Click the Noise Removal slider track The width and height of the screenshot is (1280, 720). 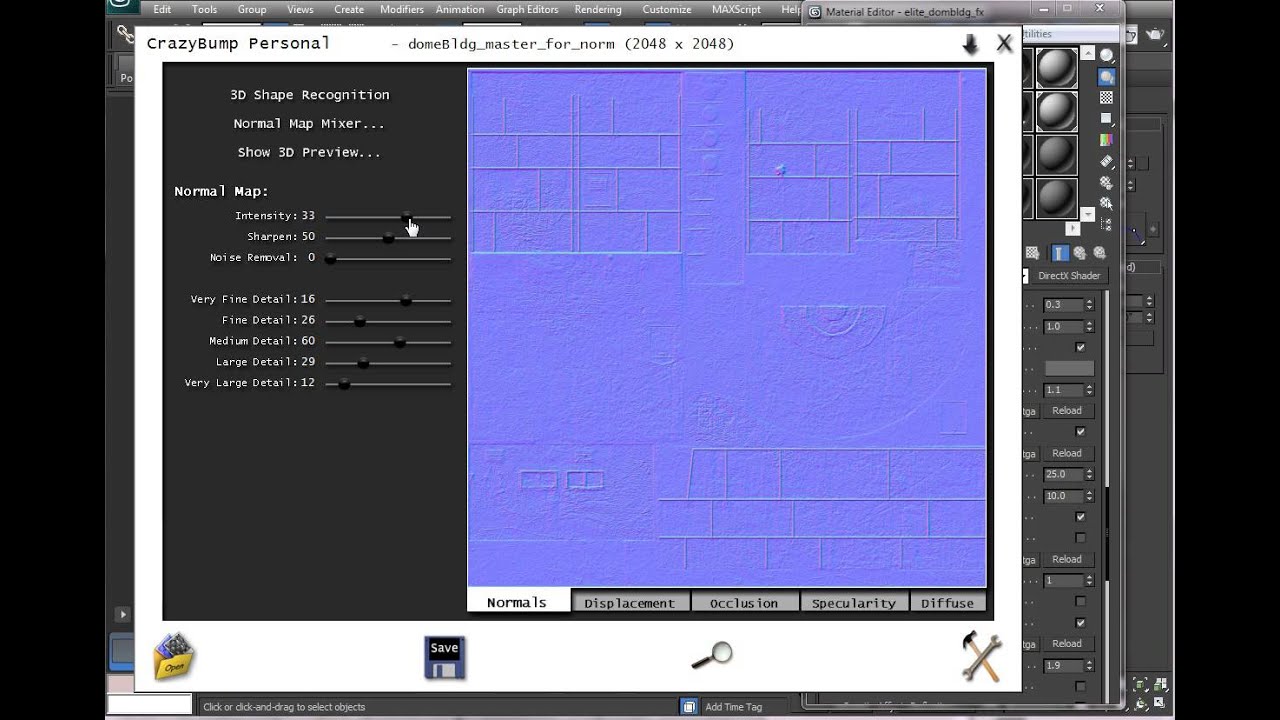pos(388,258)
